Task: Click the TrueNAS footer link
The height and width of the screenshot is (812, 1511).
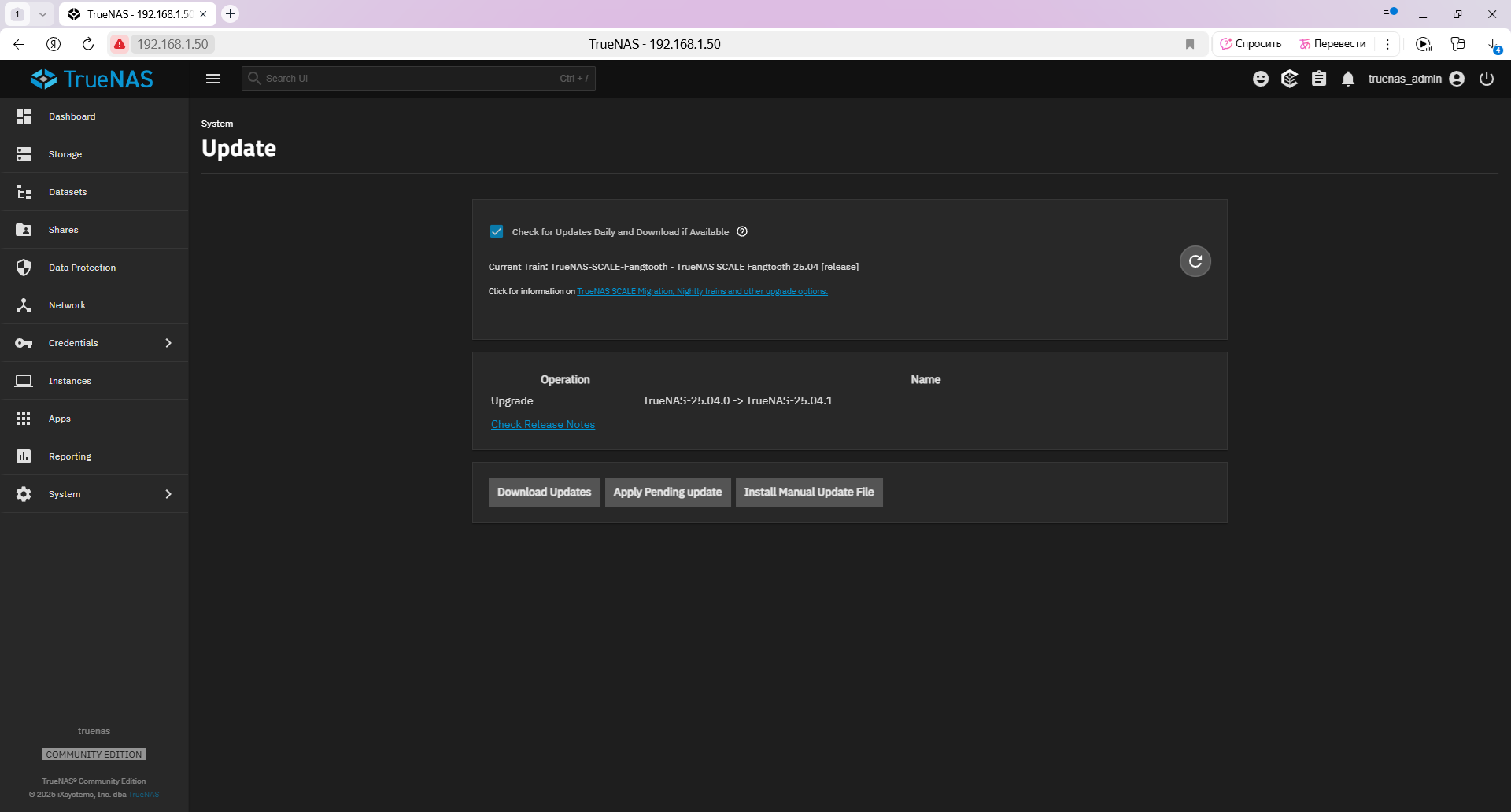Action: (144, 795)
